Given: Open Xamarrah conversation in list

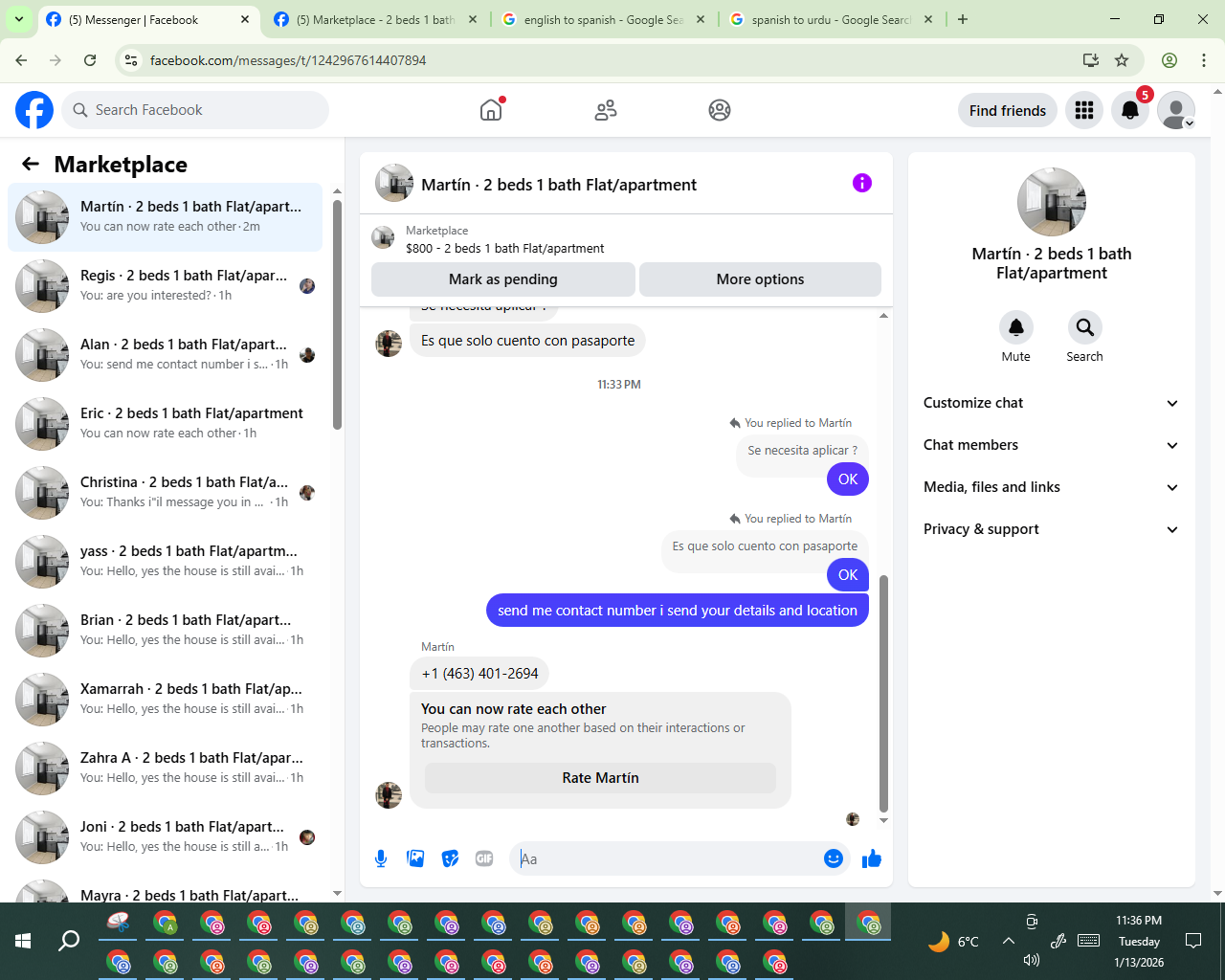Looking at the screenshot, I should tap(165, 700).
